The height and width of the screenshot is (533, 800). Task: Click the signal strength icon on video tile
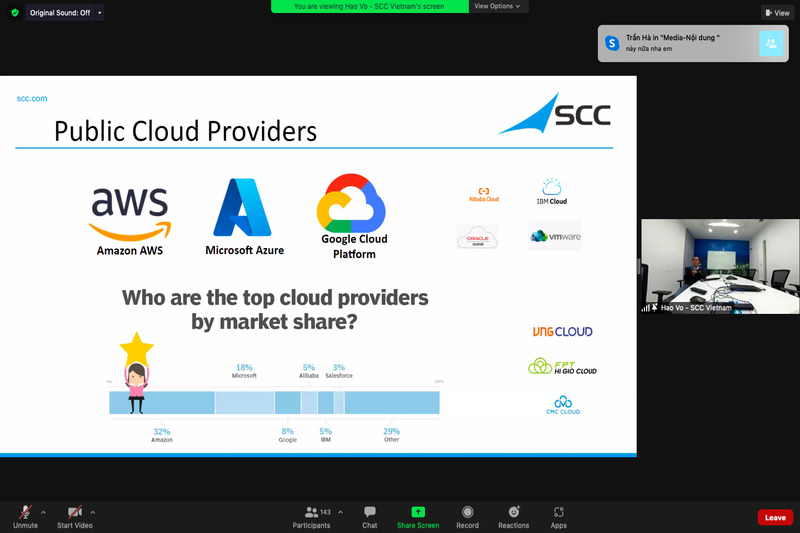[x=645, y=308]
